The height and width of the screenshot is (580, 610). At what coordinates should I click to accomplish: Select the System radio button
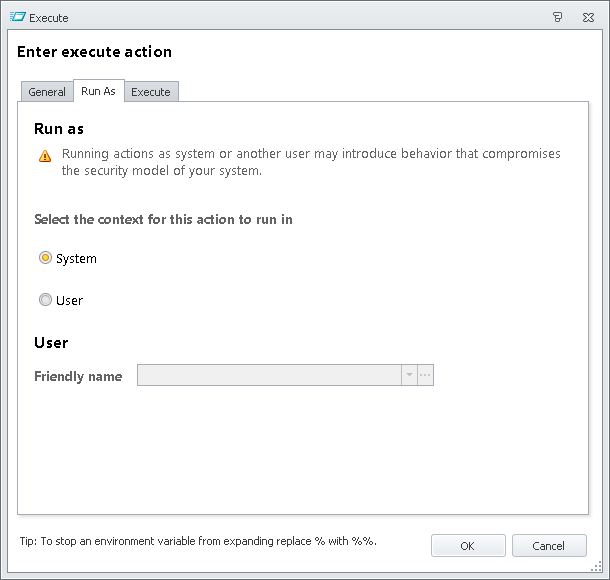(45, 258)
